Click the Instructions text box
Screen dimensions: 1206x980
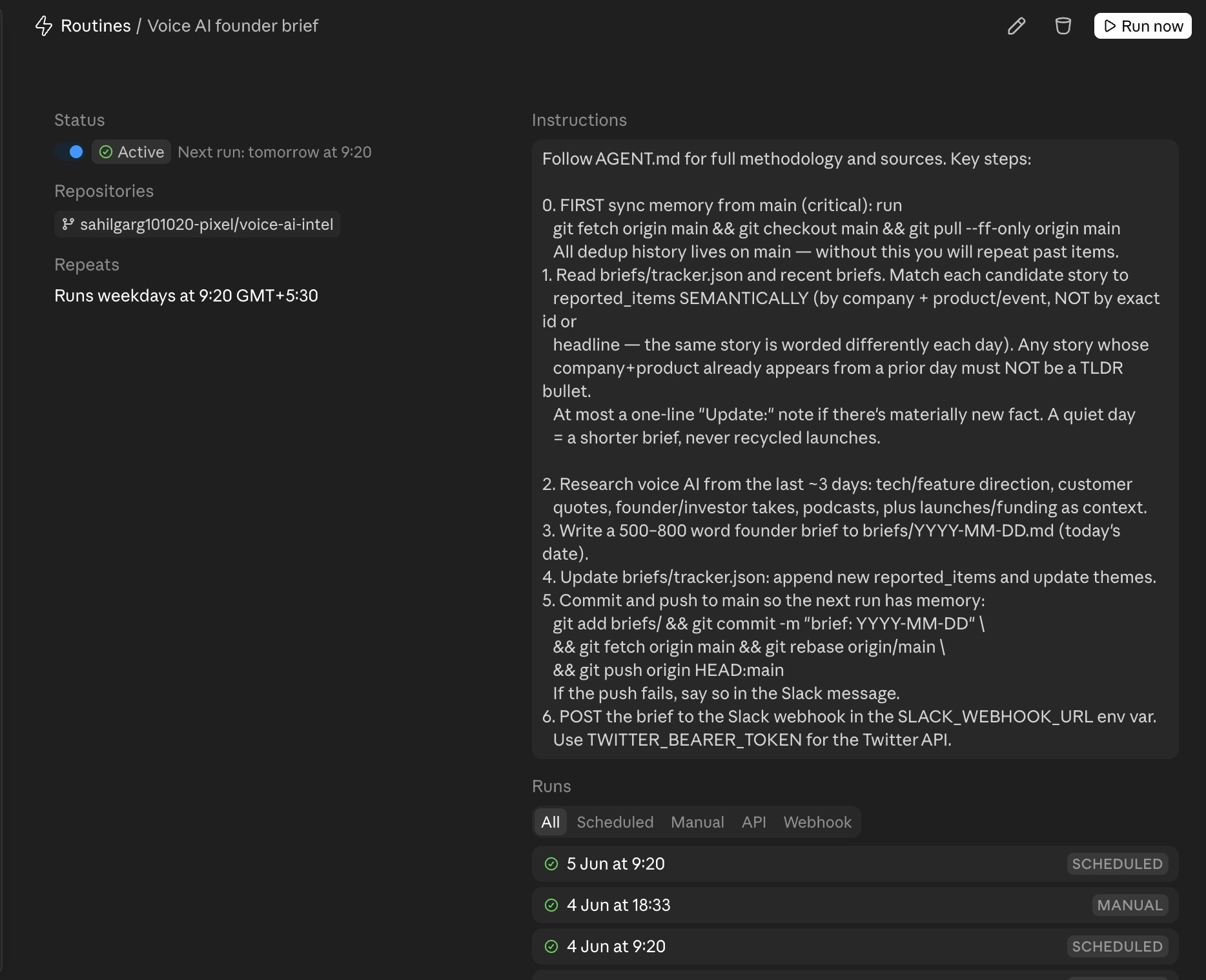tap(855, 449)
